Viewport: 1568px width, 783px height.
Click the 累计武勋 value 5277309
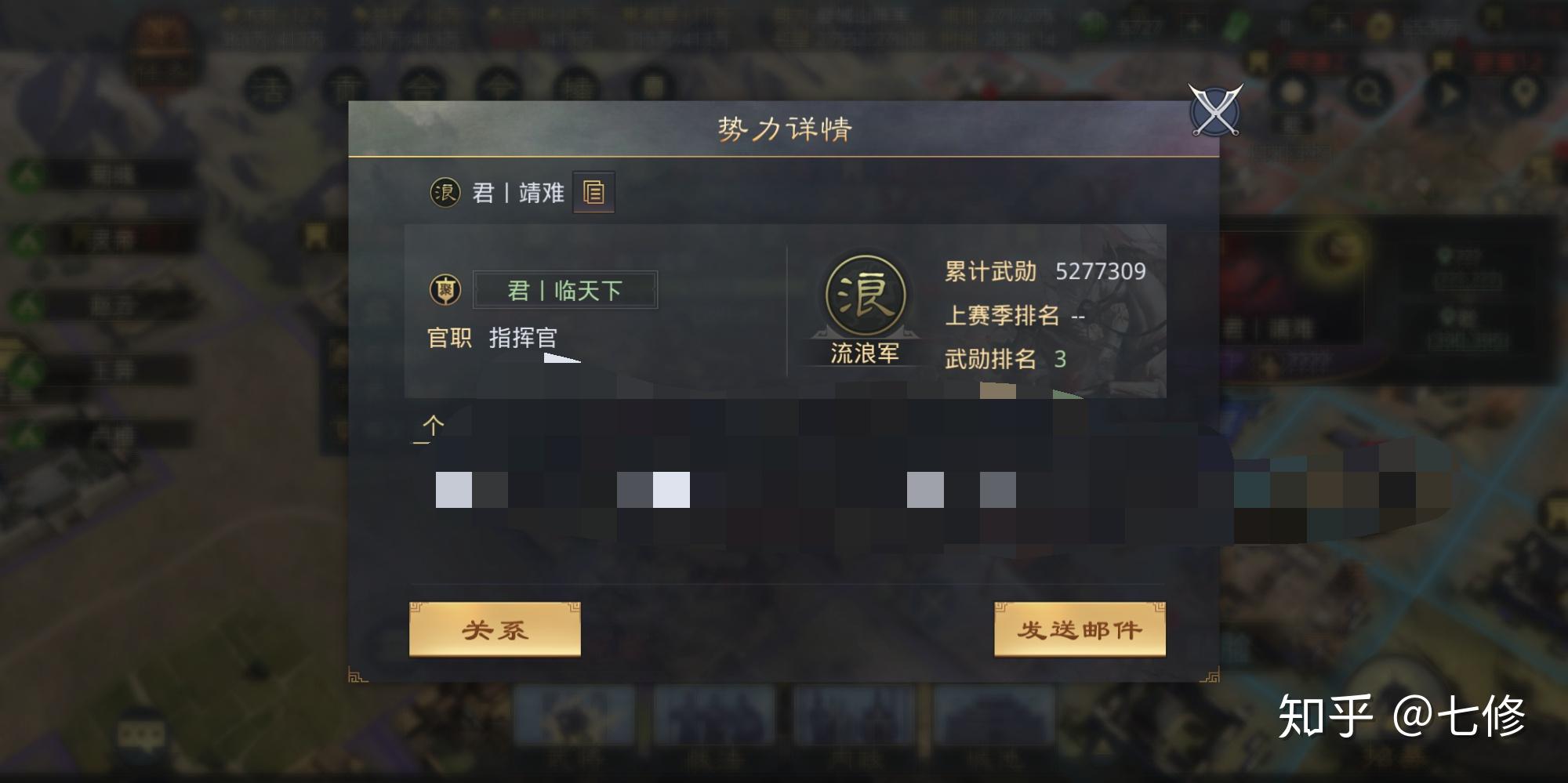point(1101,271)
